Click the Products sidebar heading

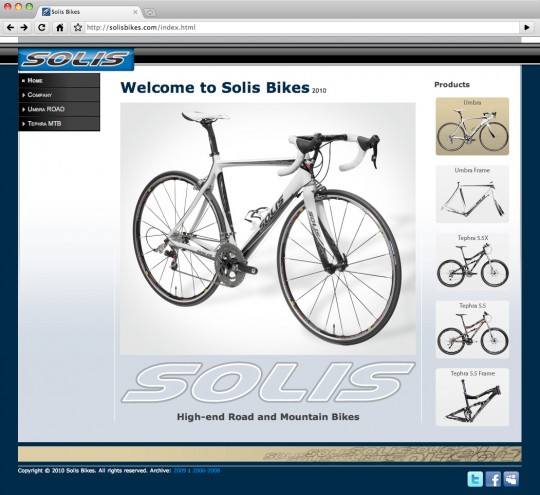(x=452, y=84)
